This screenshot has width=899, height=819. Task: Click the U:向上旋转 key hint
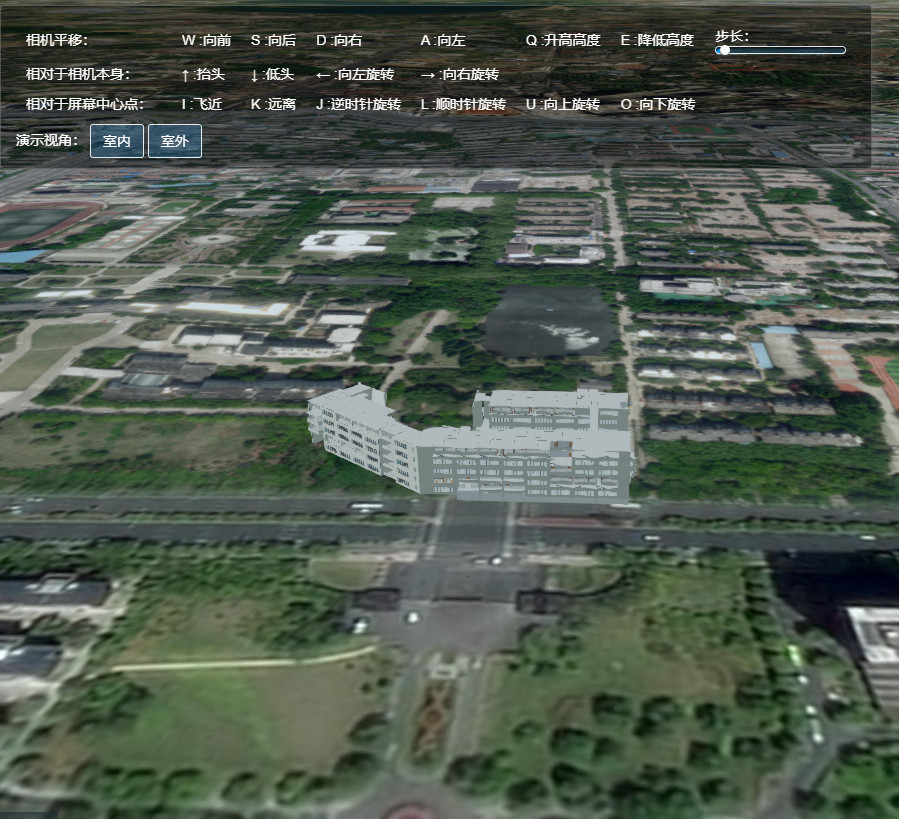(x=562, y=104)
